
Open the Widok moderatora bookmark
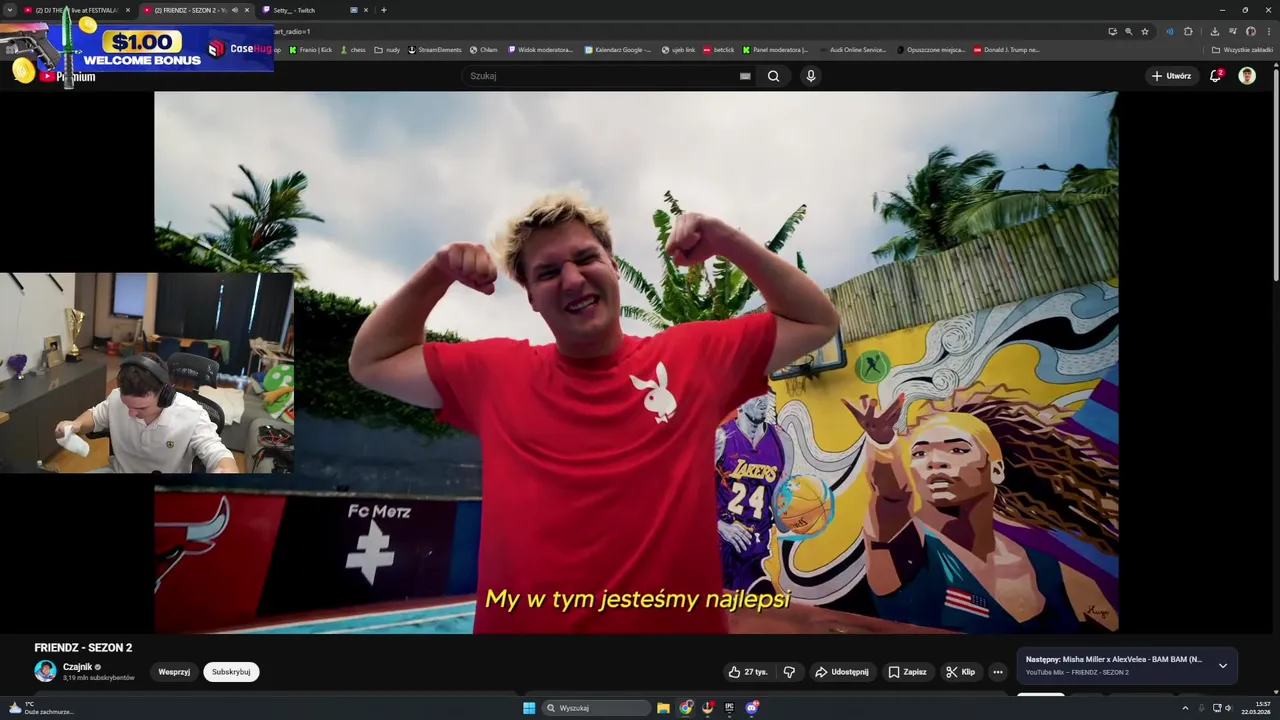click(541, 49)
